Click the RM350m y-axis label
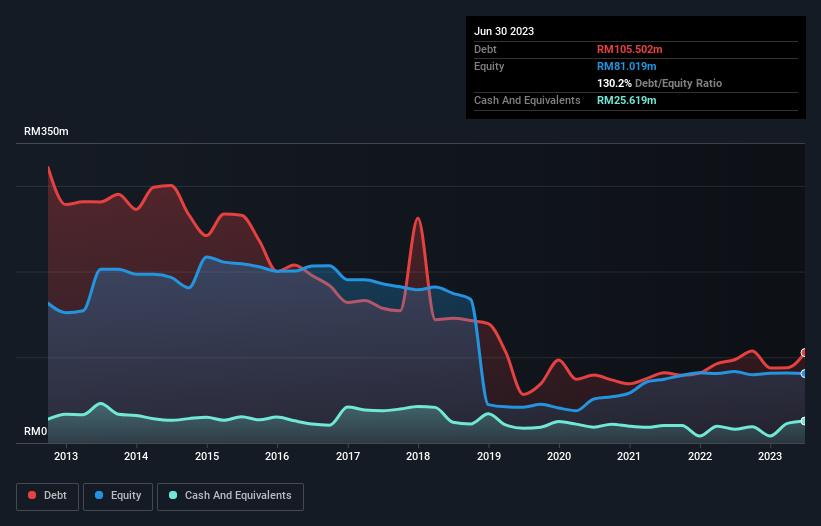Image resolution: width=821 pixels, height=526 pixels. (46, 131)
